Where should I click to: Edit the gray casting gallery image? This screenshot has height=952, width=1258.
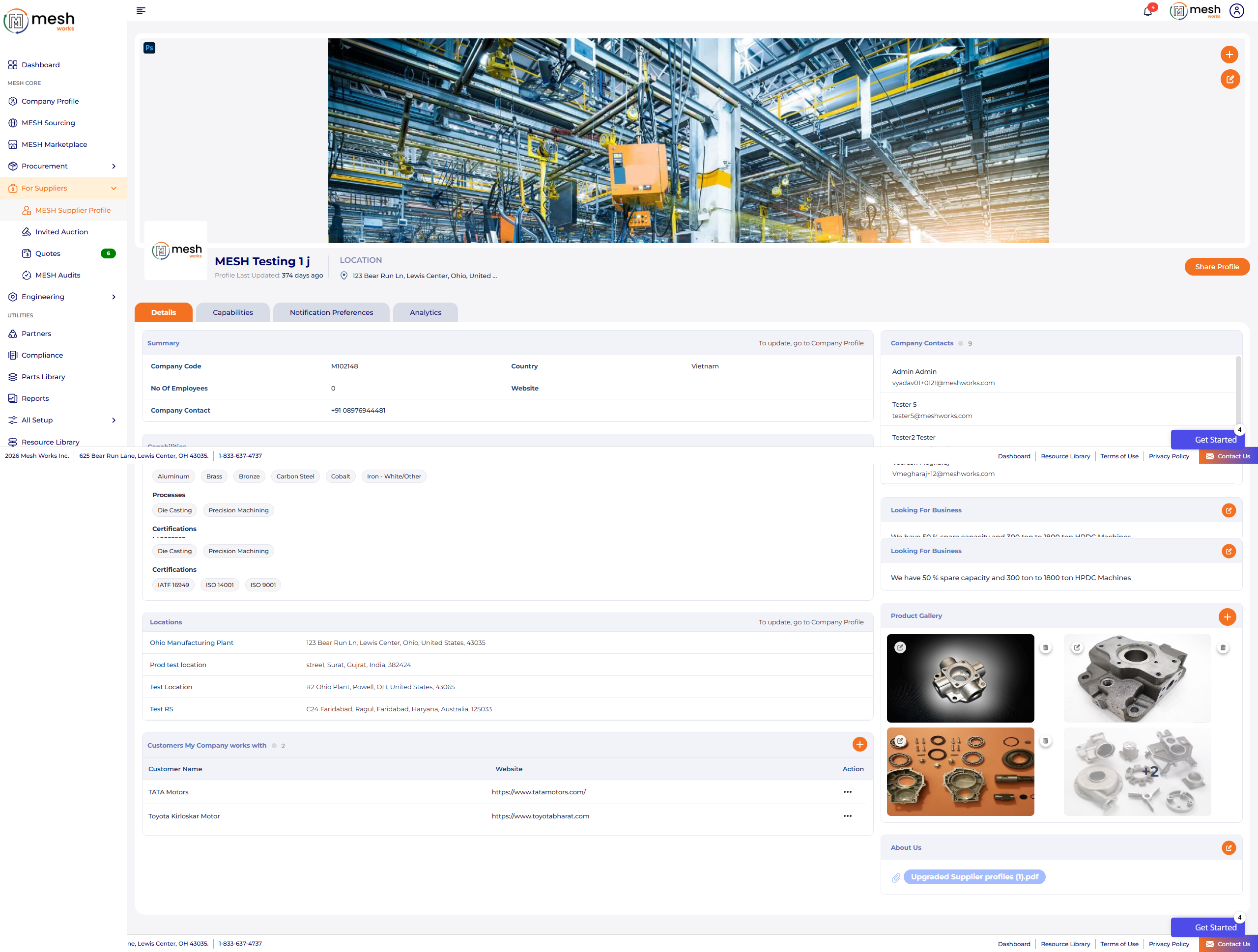pyautogui.click(x=1077, y=647)
